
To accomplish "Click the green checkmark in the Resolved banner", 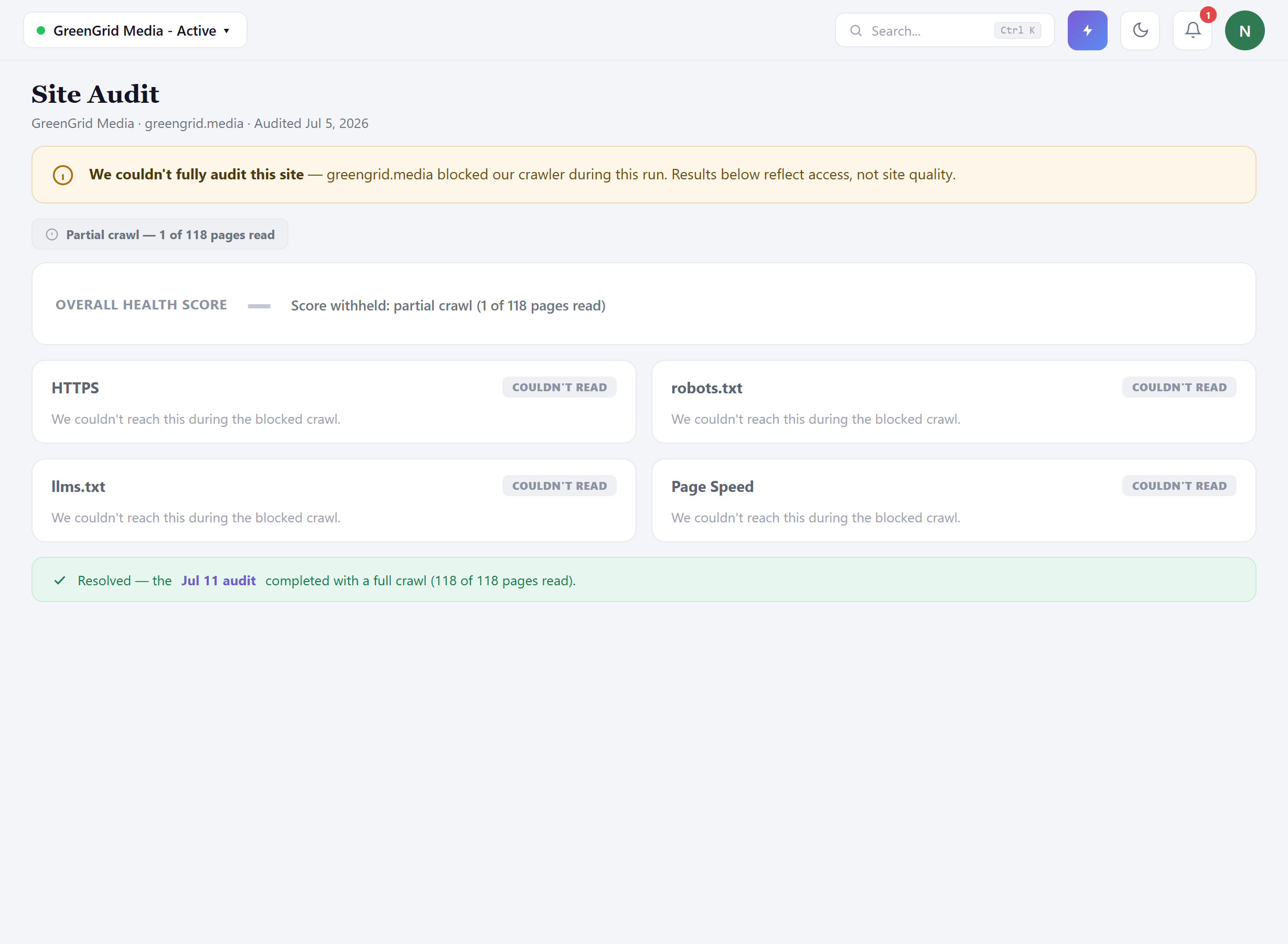I will point(60,581).
